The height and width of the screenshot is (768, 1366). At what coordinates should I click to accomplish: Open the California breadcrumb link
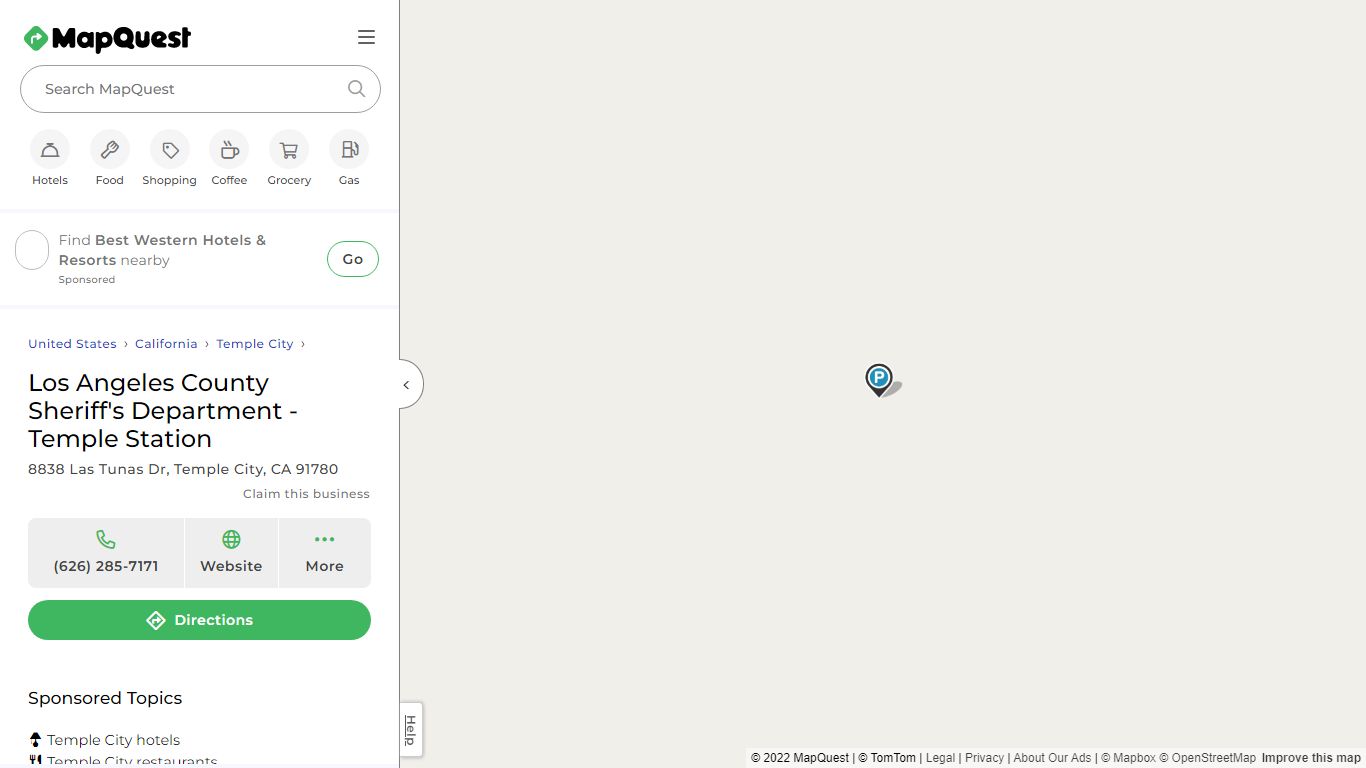click(x=166, y=344)
